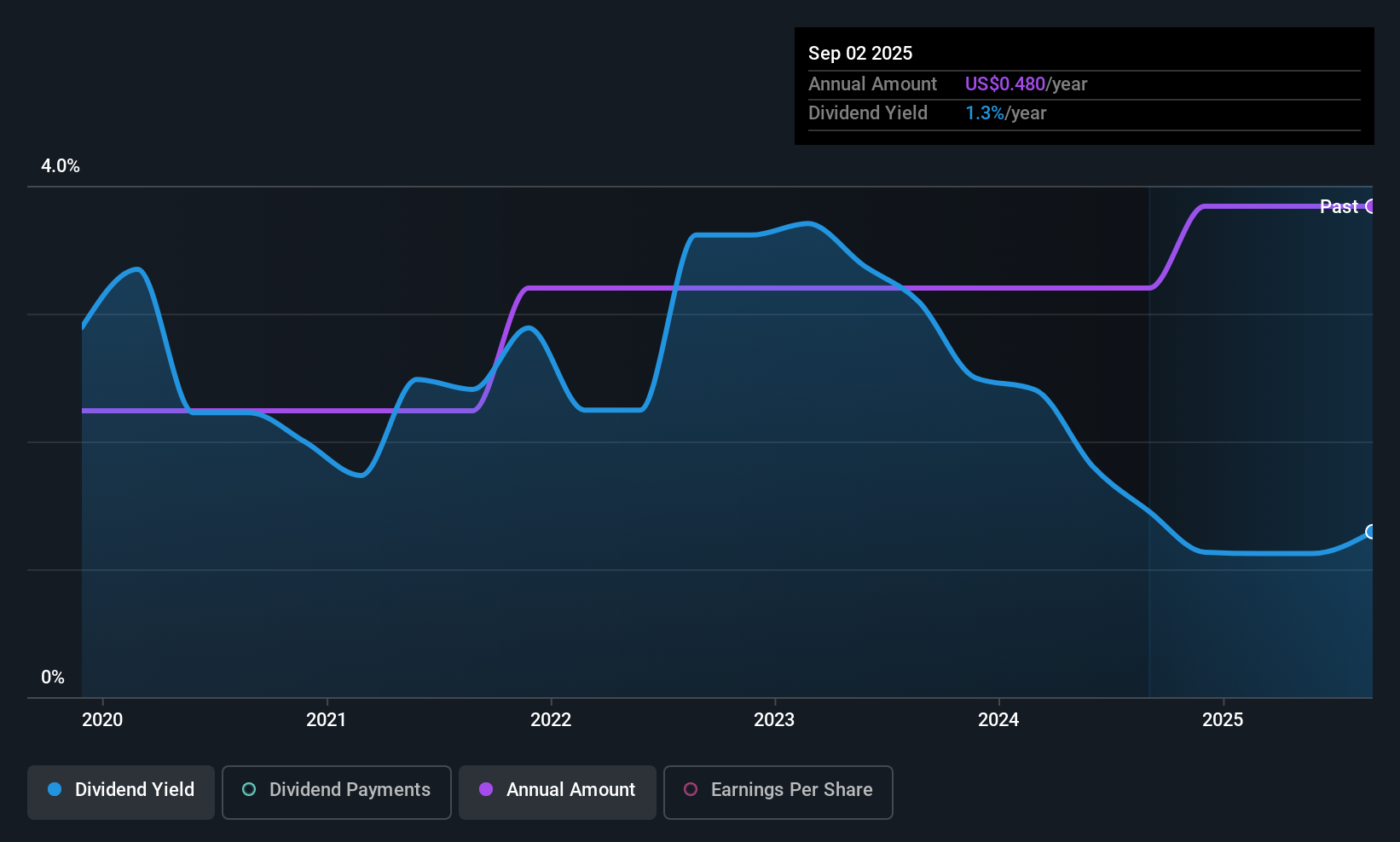Show the Earnings Per Share series
Image resolution: width=1400 pixels, height=842 pixels.
[778, 792]
